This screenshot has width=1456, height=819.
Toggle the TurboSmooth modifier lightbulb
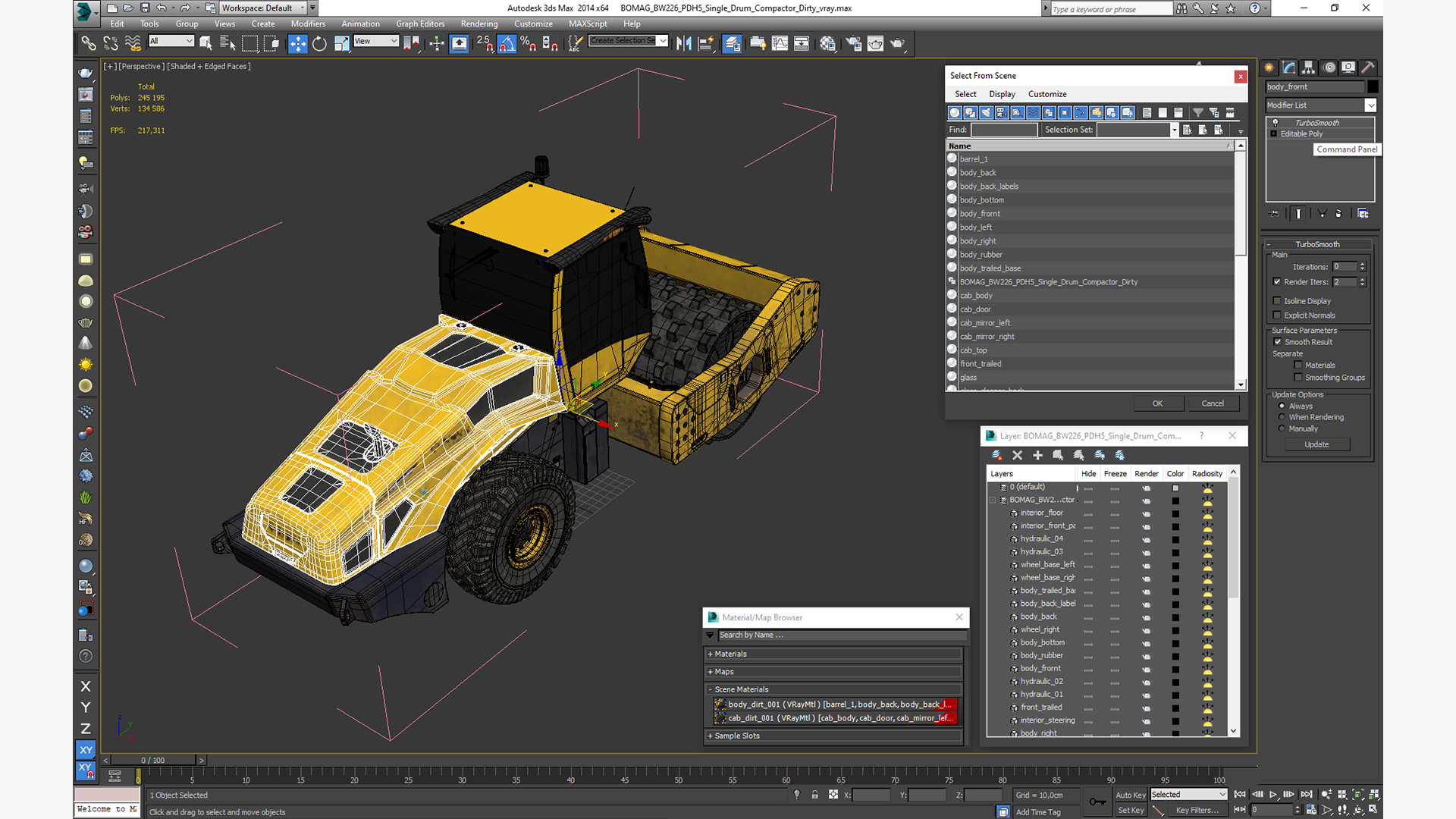tap(1275, 123)
